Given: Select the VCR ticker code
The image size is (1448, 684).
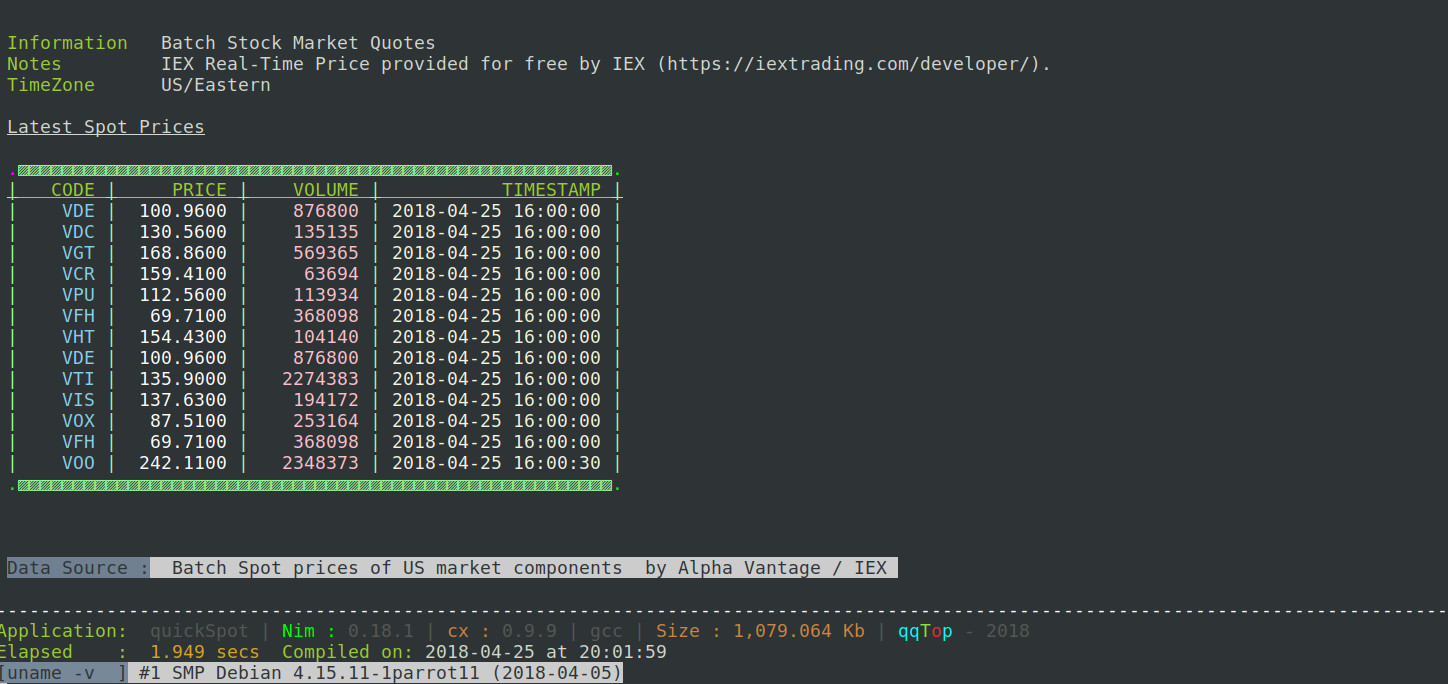Looking at the screenshot, I should pyautogui.click(x=78, y=274).
